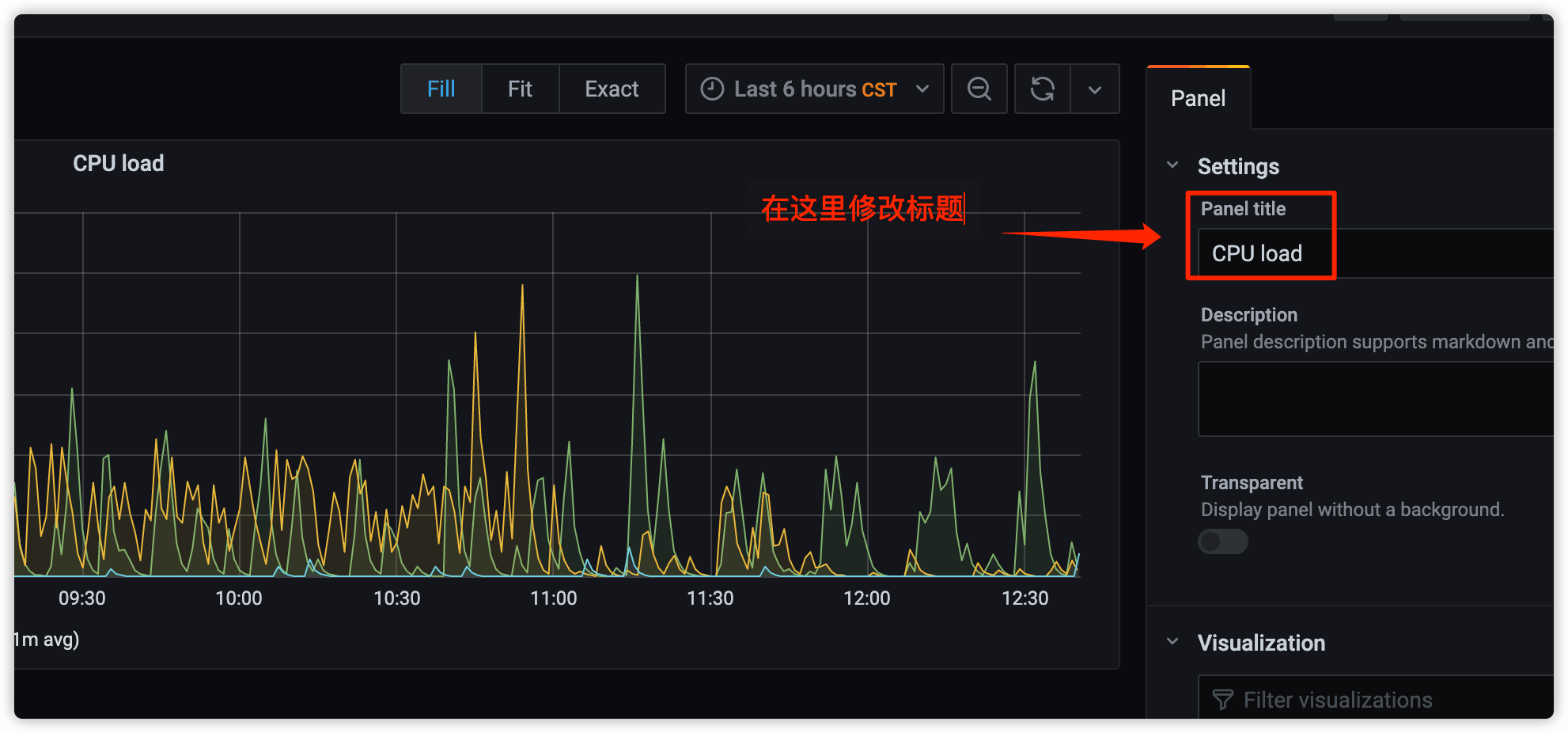The height and width of the screenshot is (733, 1568).
Task: Click the zoom out time range icon
Action: 979,89
